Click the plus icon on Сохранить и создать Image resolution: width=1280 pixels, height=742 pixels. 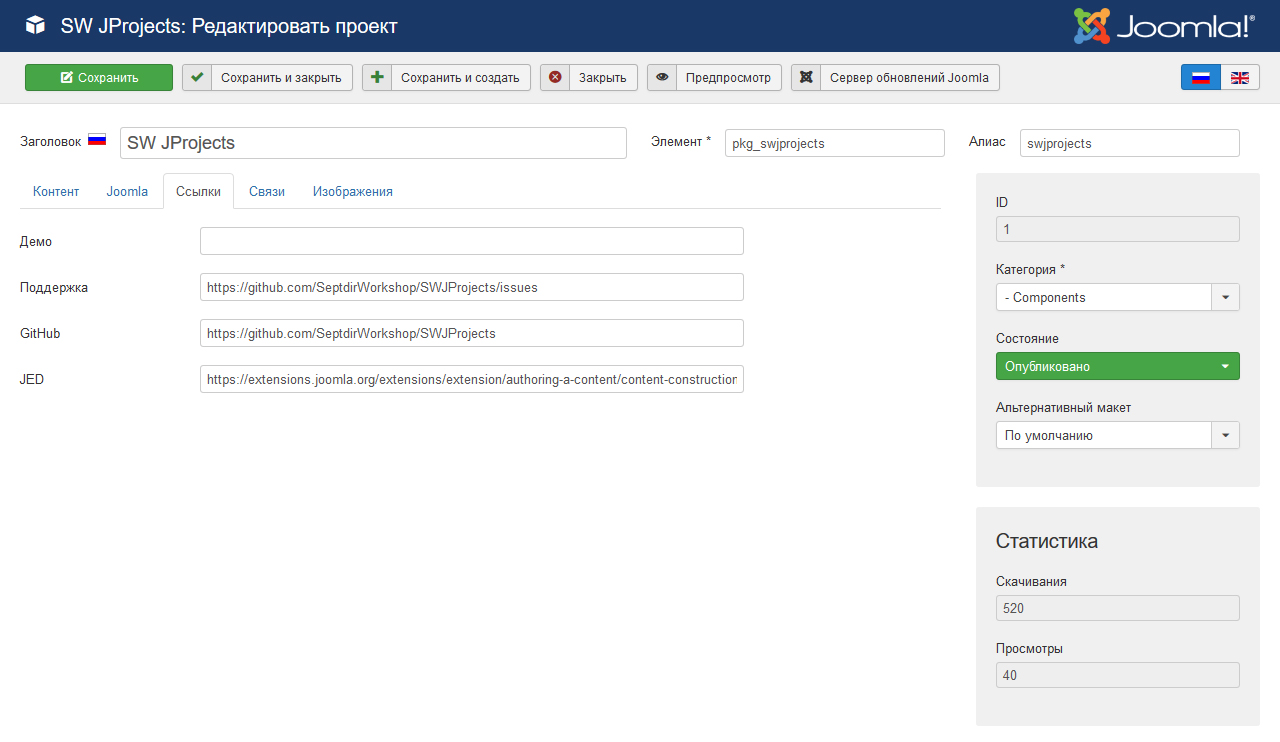point(377,78)
